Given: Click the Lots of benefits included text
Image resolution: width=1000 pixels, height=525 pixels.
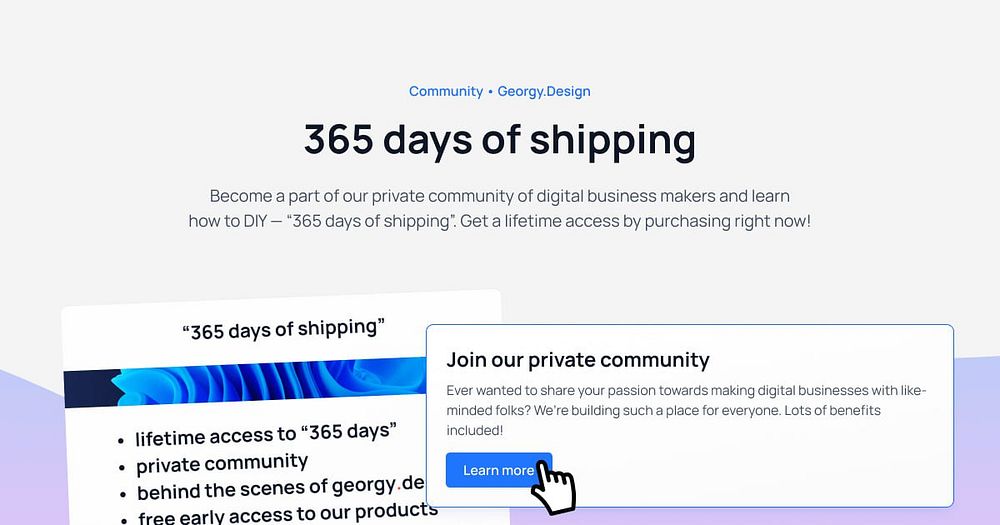Looking at the screenshot, I should click(x=663, y=420).
